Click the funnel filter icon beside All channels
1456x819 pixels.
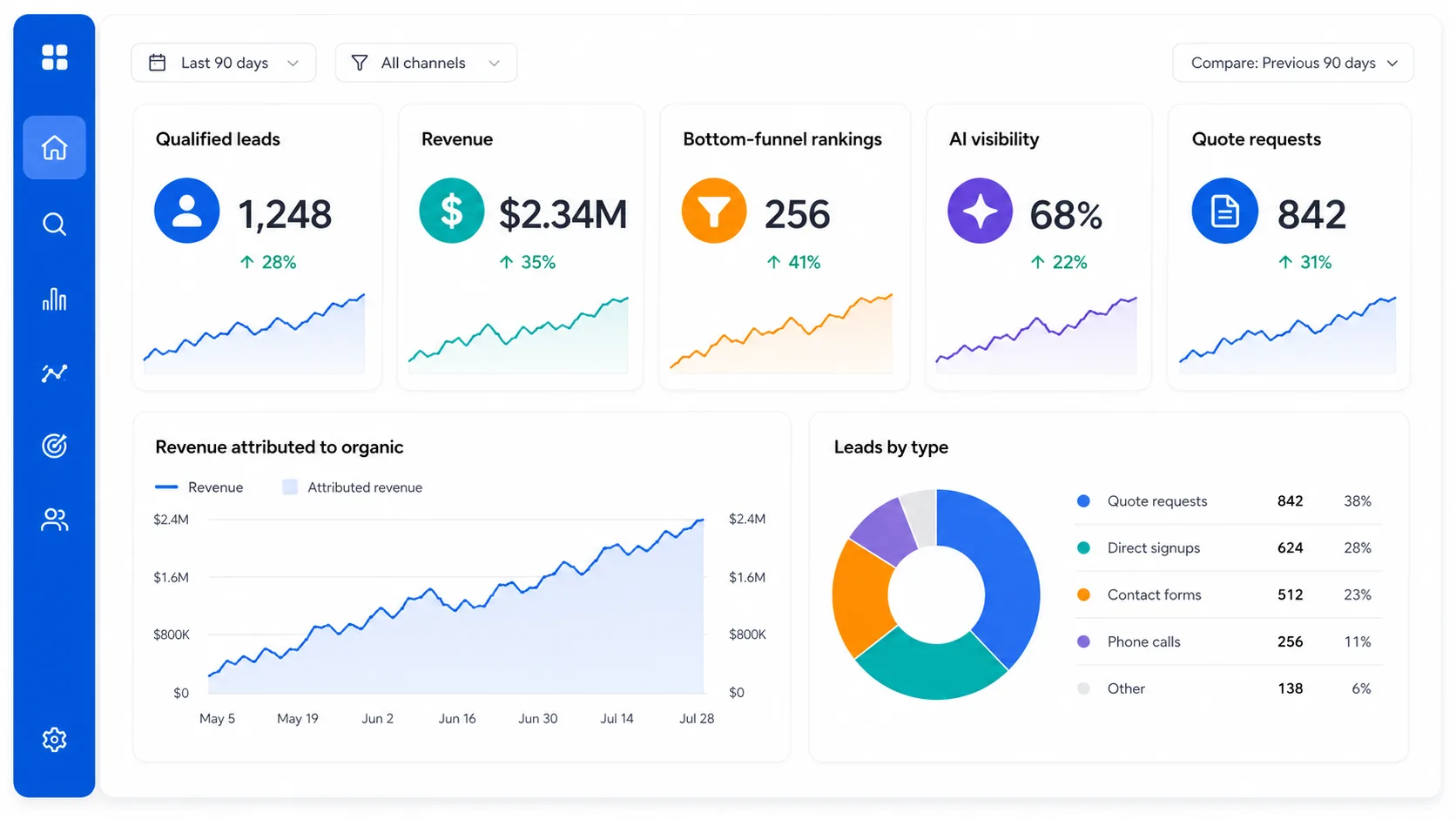[x=360, y=63]
